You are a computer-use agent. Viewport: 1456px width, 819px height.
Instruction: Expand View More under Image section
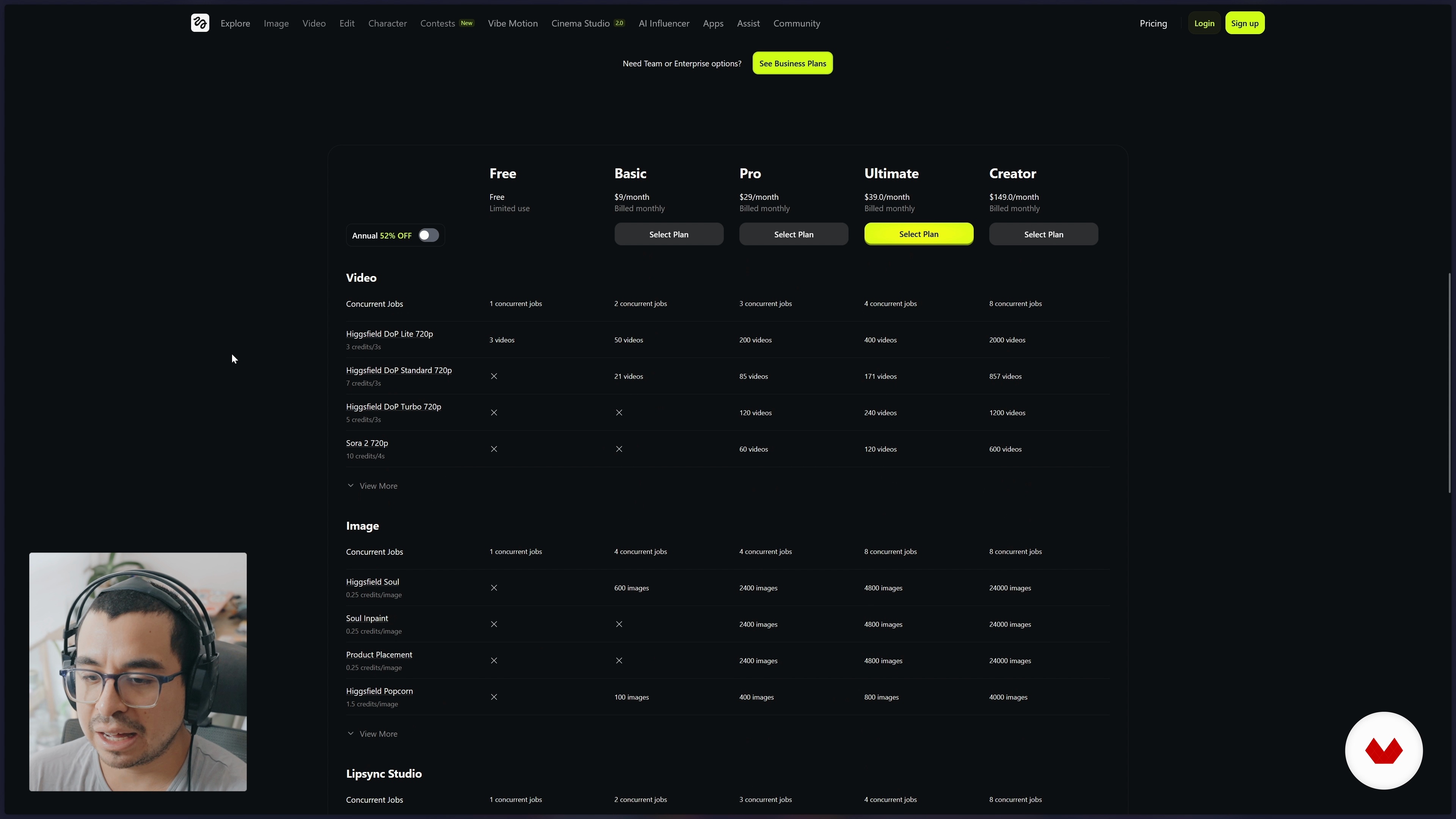pyautogui.click(x=372, y=734)
